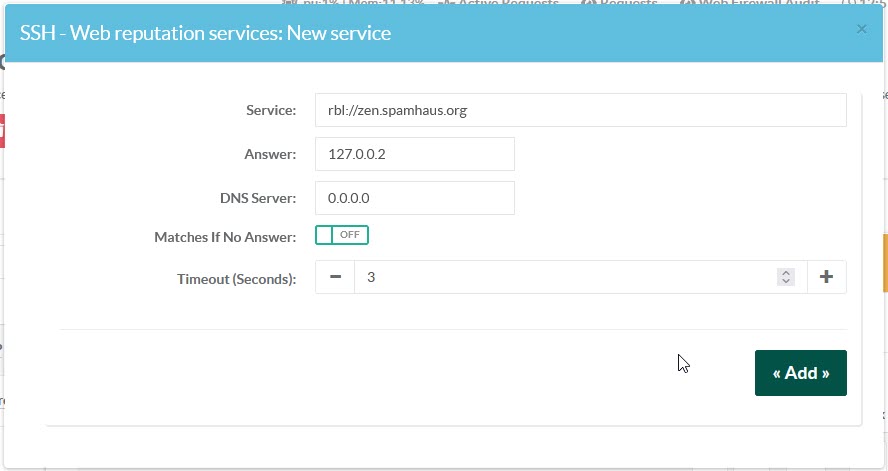Viewport: 888px width, 471px height.
Task: Click into the Service input field
Action: pos(580,110)
